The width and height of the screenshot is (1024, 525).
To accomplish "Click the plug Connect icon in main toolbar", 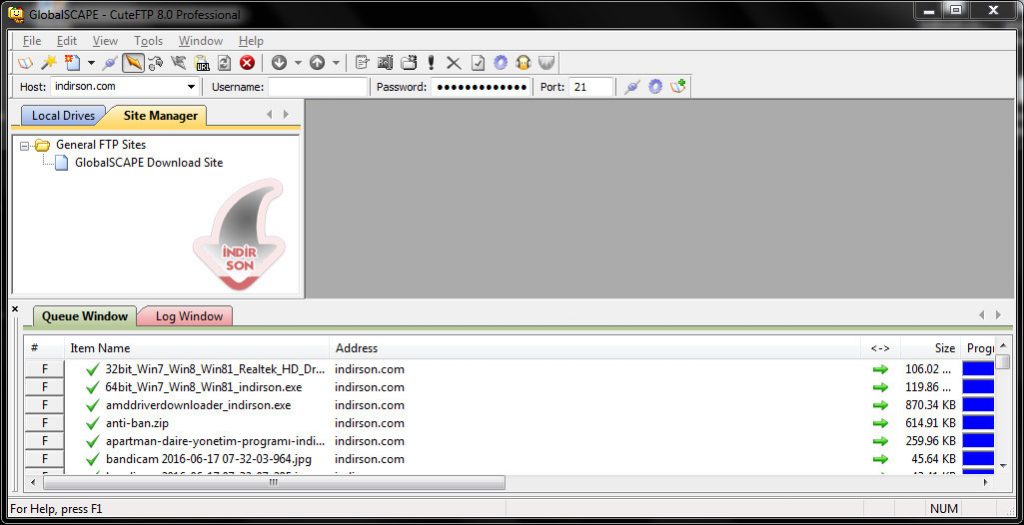I will pyautogui.click(x=110, y=63).
